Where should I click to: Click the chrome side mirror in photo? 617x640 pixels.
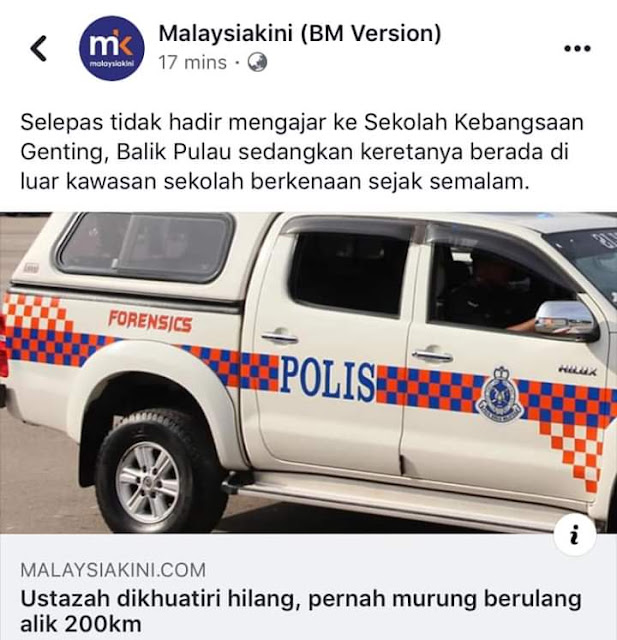[566, 319]
